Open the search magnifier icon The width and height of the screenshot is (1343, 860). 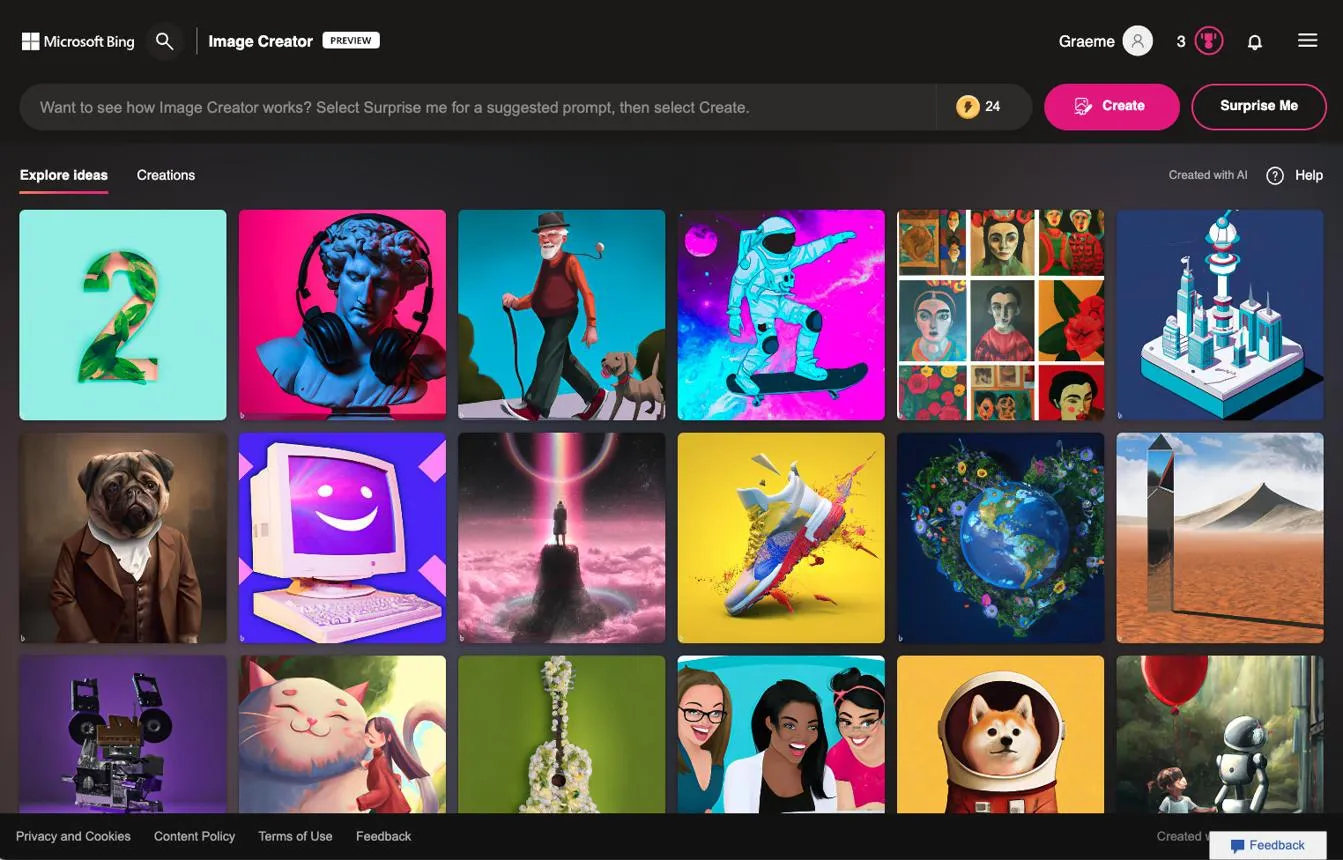165,41
